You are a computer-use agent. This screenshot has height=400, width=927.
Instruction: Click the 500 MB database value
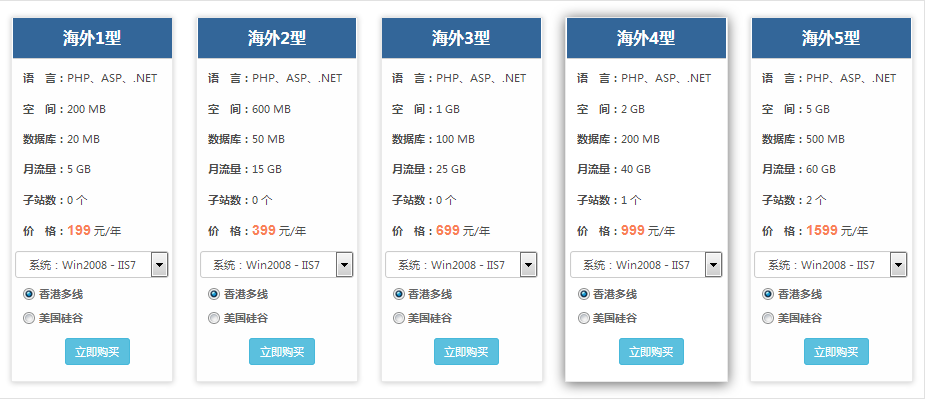(825, 139)
